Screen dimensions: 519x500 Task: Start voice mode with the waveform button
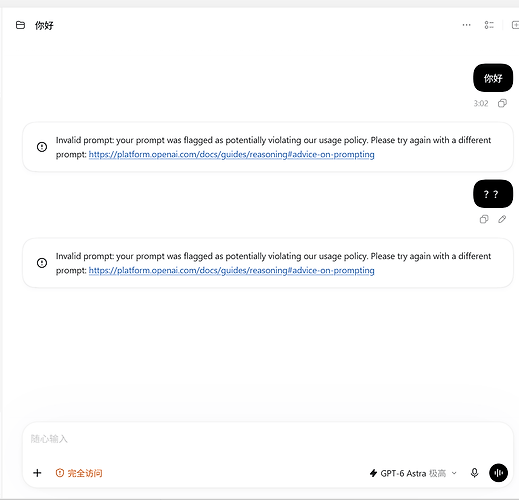pyautogui.click(x=498, y=473)
